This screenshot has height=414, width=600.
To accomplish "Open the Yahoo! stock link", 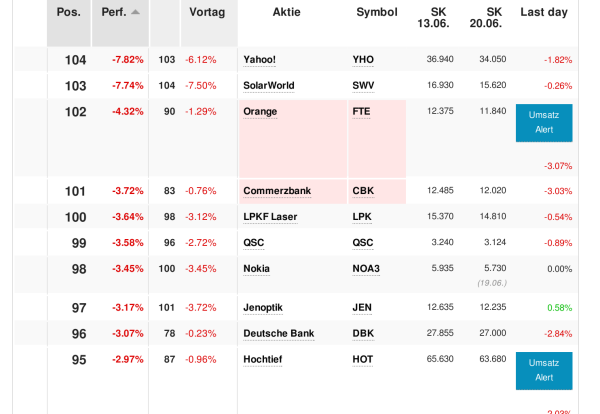I will click(259, 60).
